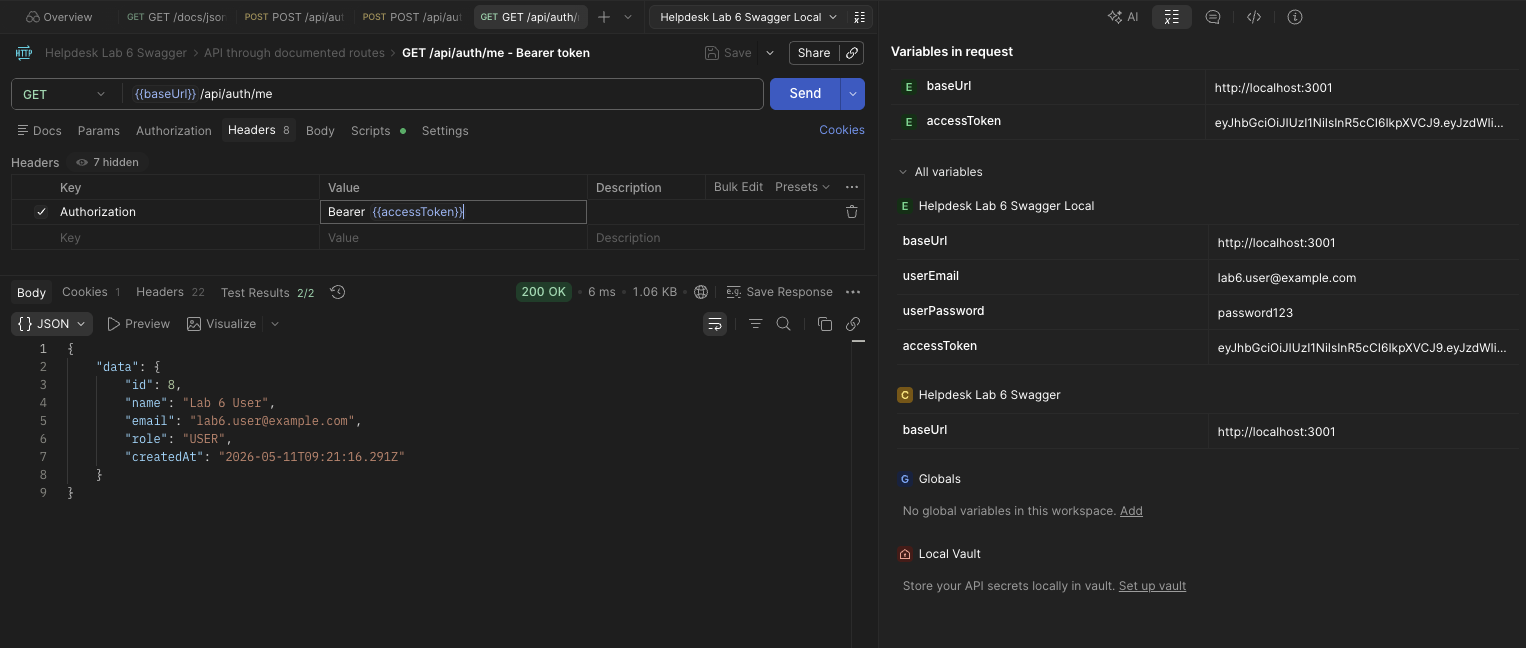The image size is (1526, 648).
Task: Copy request link icon beside Share
Action: pos(852,53)
